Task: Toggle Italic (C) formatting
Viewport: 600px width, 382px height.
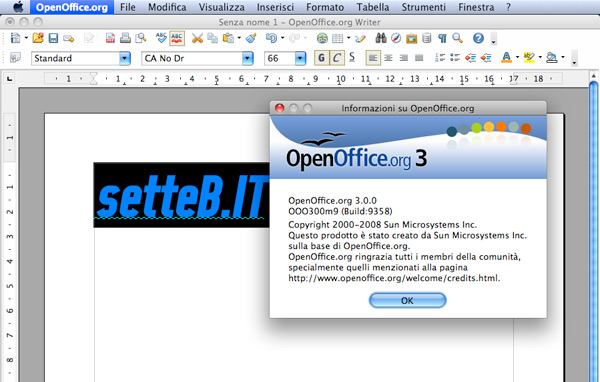Action: click(337, 58)
